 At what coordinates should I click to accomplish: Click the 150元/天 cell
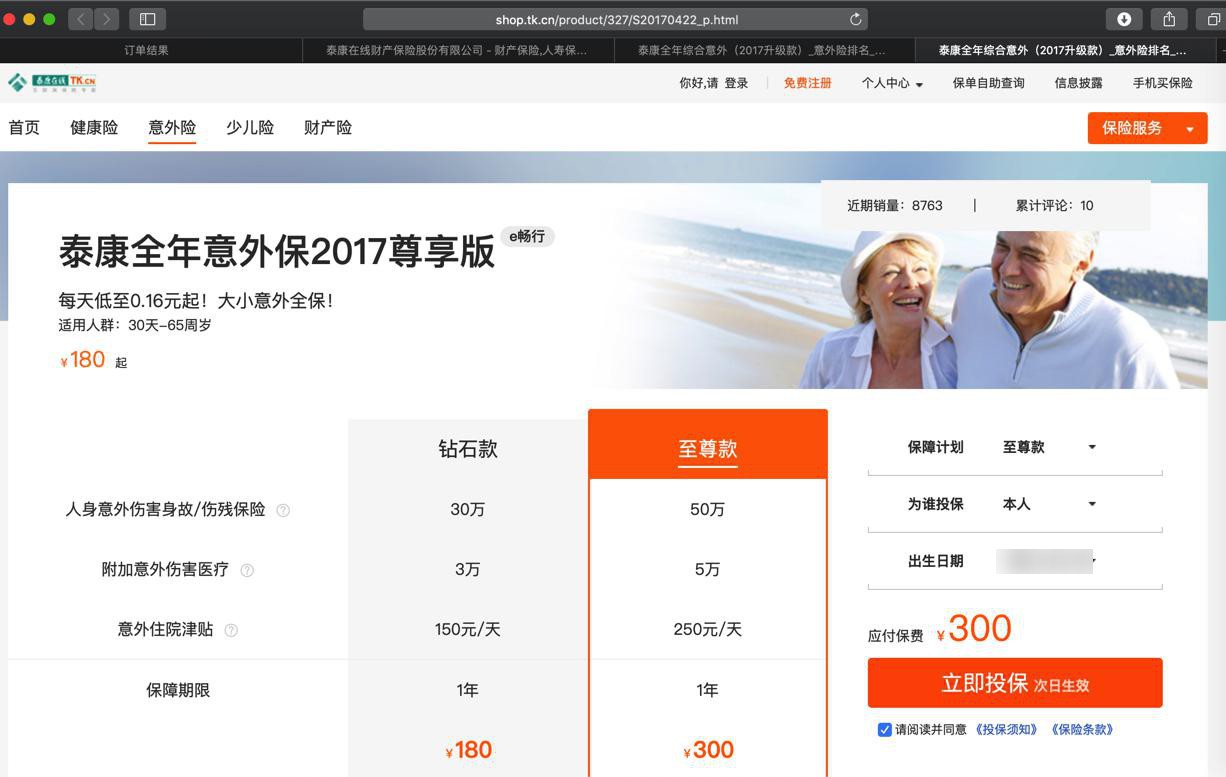coord(468,630)
